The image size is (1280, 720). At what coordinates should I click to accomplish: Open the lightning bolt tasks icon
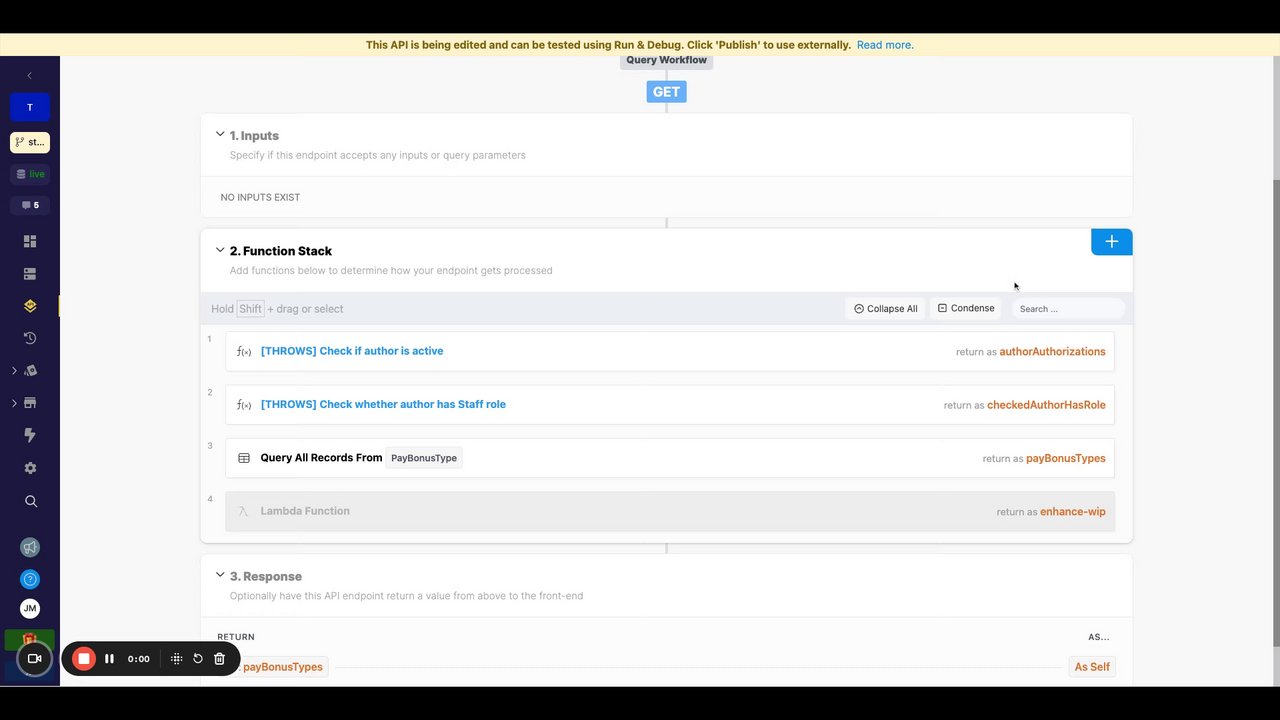(x=30, y=435)
